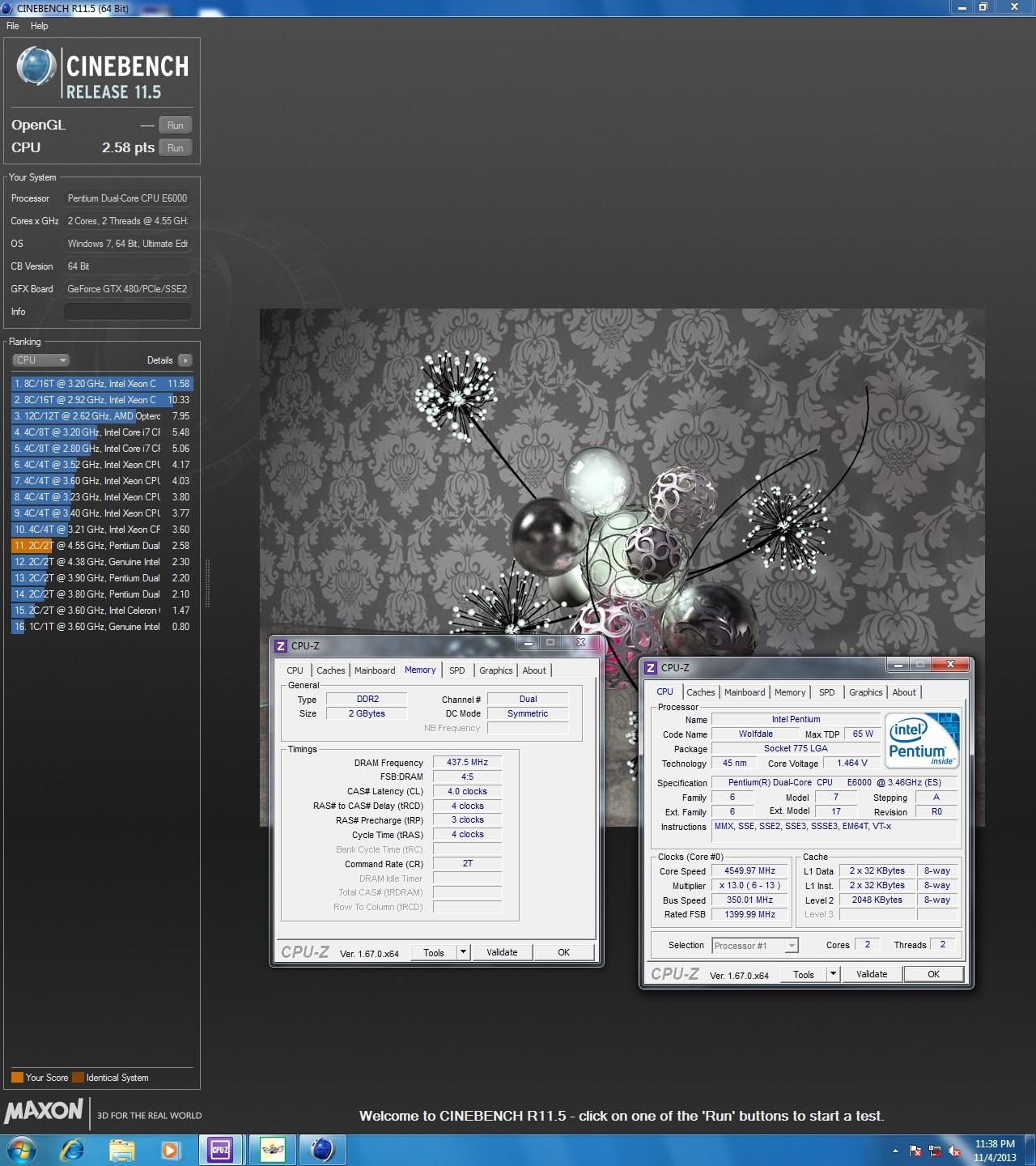Click the GFX Board GeForce GTX 480 field
Image resolution: width=1036 pixels, height=1166 pixels.
(128, 289)
